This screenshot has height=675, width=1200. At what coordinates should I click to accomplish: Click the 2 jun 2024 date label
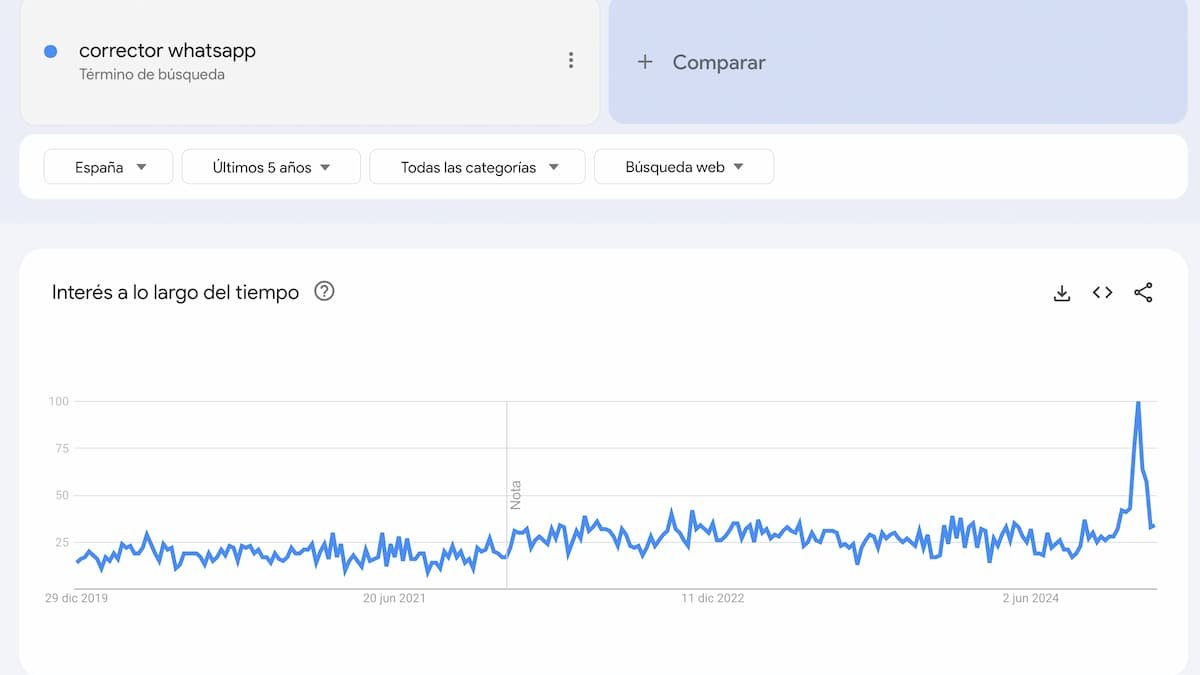point(1030,598)
